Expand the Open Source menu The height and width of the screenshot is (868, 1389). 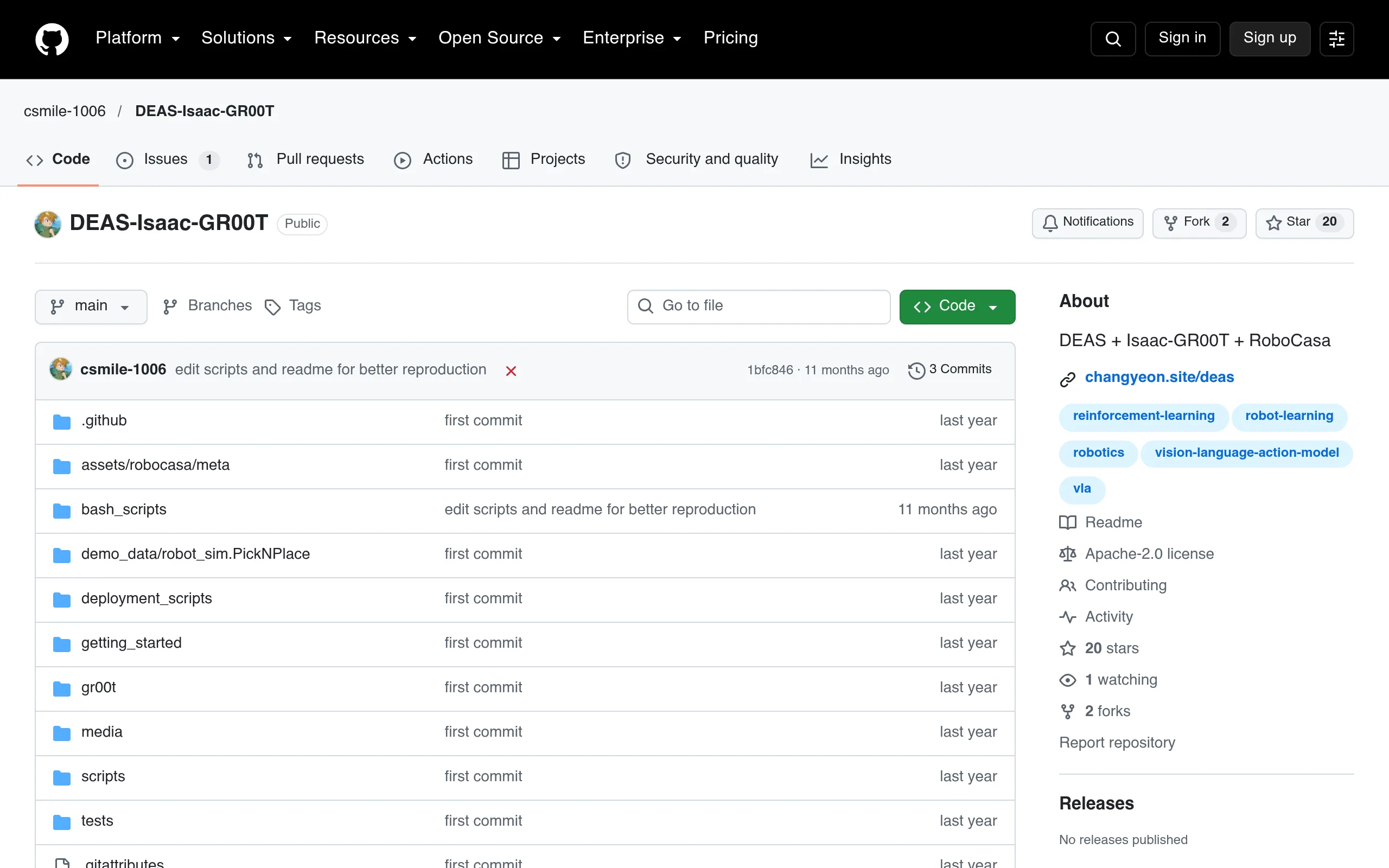(499, 38)
